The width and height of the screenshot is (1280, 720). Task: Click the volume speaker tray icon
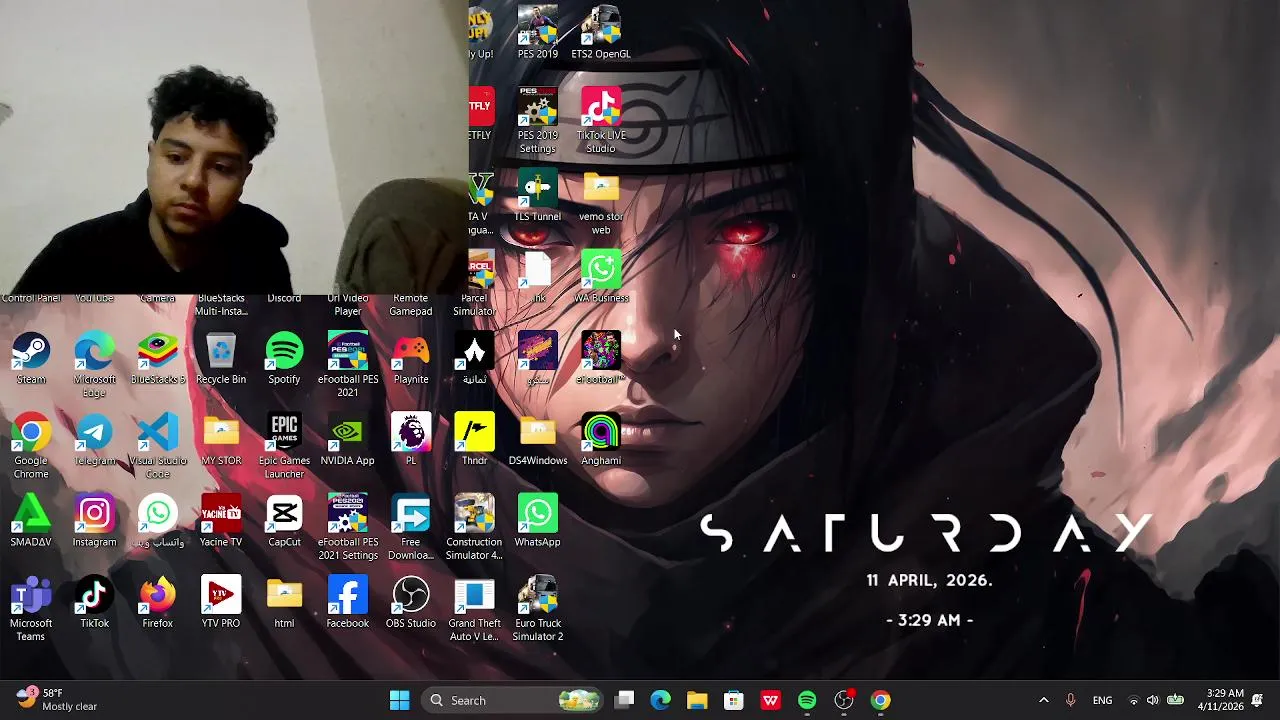[1153, 700]
